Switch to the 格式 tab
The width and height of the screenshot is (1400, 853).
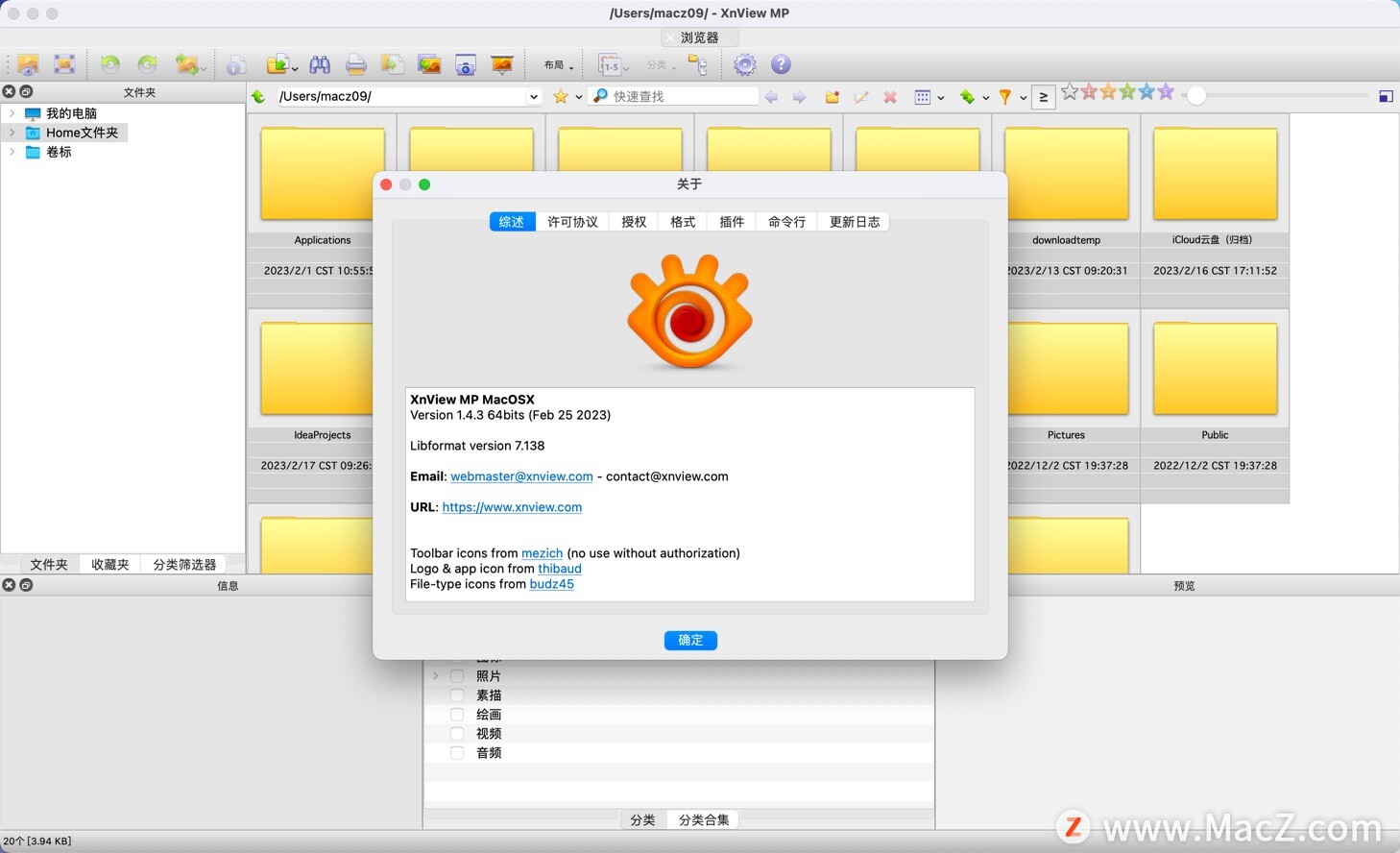click(683, 222)
